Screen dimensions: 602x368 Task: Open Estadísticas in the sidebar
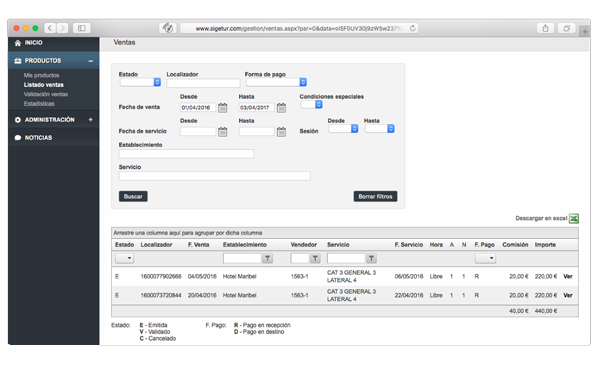pos(39,104)
